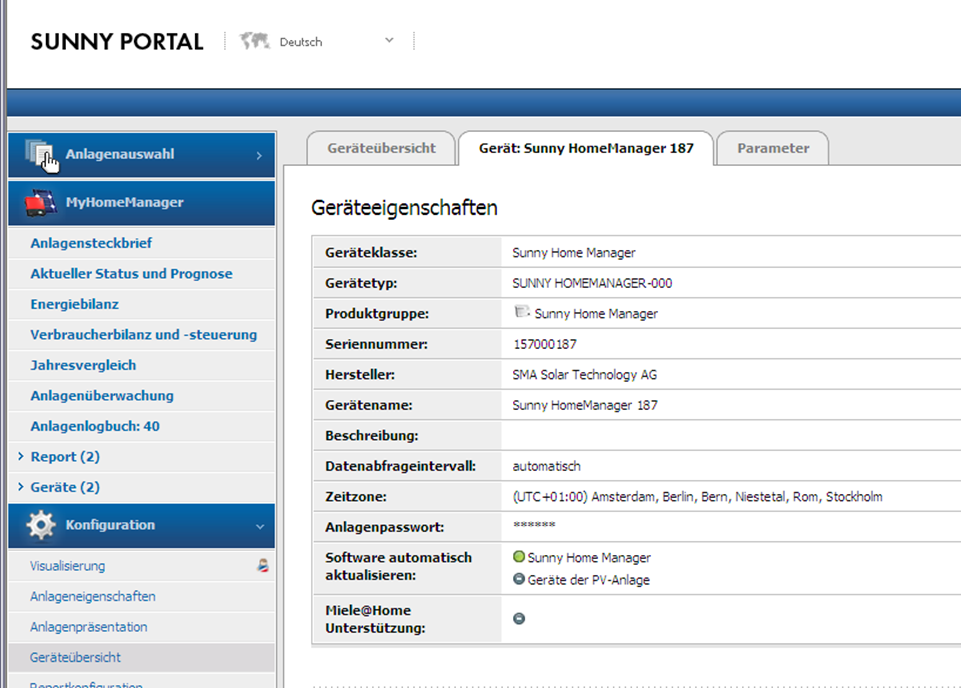961x688 pixels.
Task: Click the world map language icon
Action: pyautogui.click(x=255, y=41)
